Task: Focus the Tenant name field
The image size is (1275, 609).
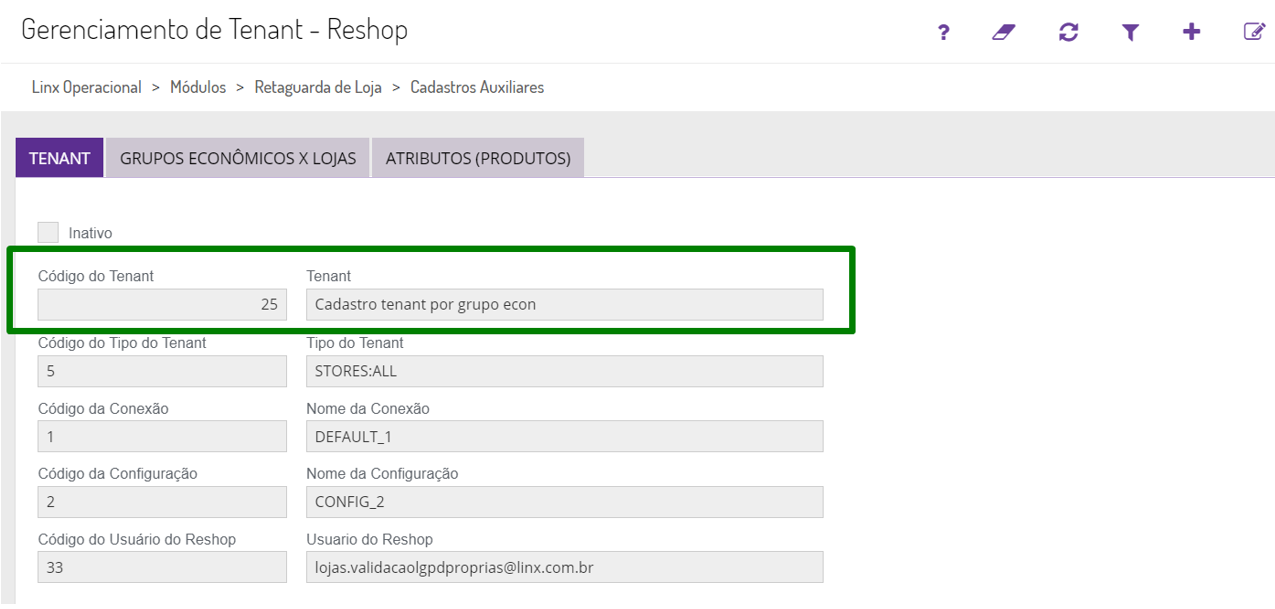Action: click(x=564, y=304)
